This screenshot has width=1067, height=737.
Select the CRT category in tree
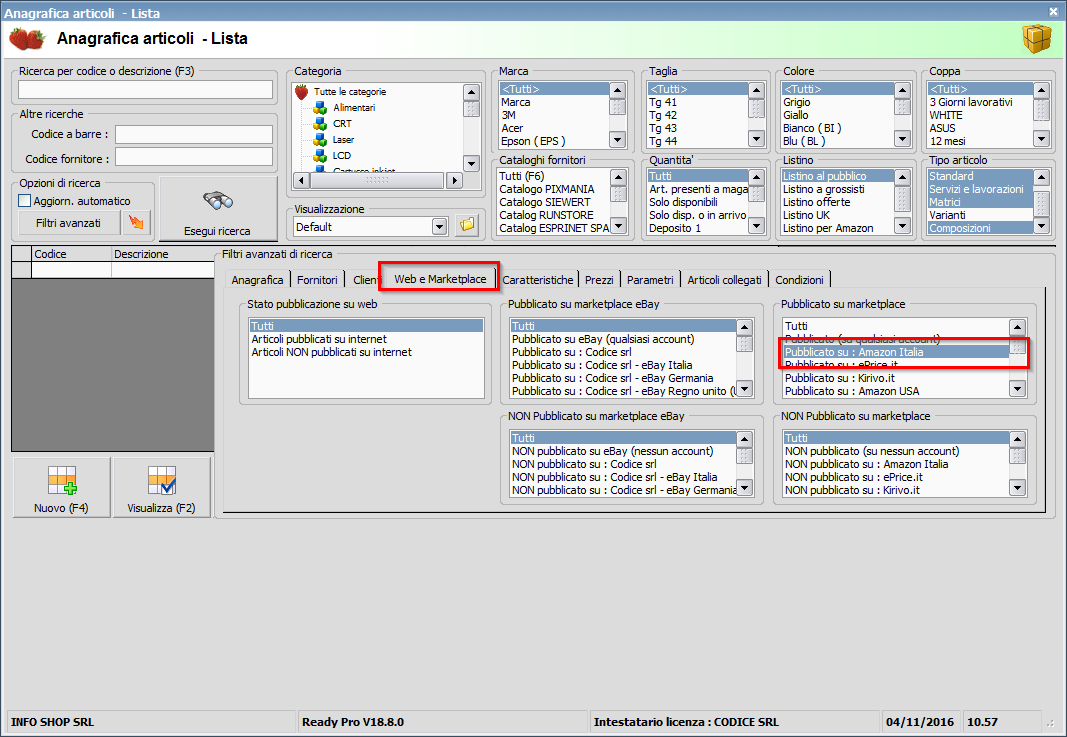(x=342, y=123)
